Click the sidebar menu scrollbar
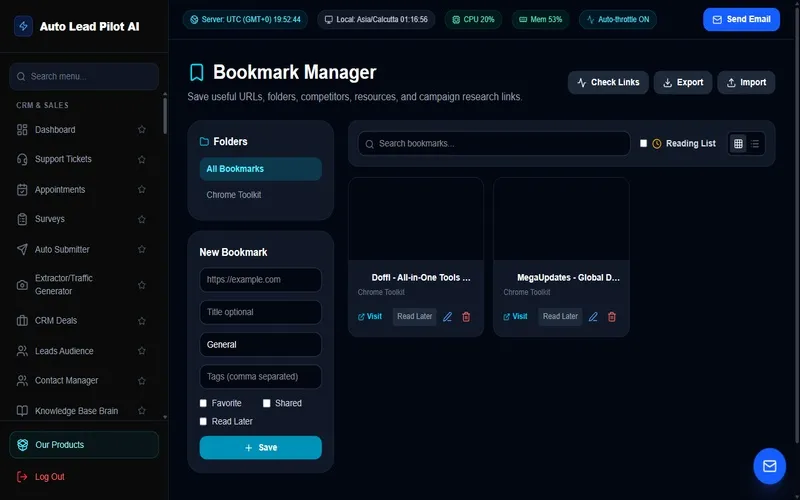 pyautogui.click(x=165, y=115)
